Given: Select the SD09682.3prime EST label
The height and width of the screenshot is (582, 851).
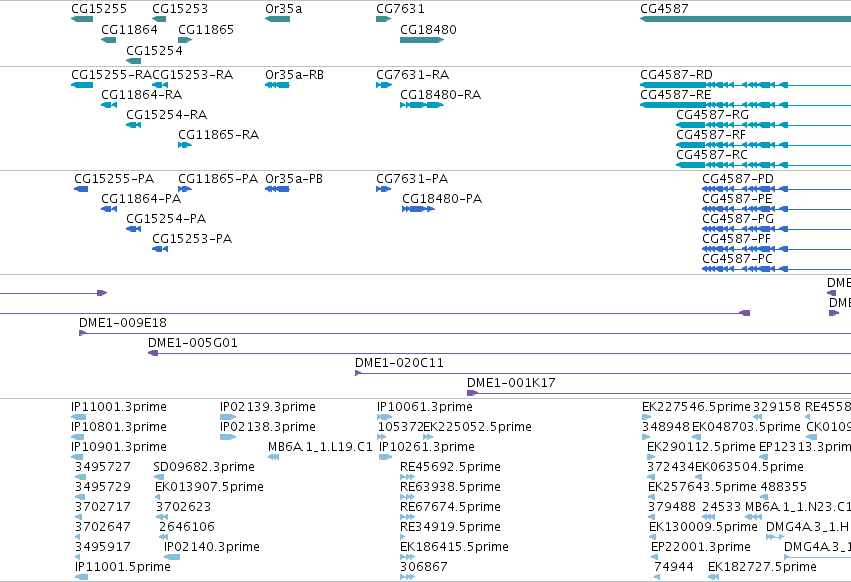Looking at the screenshot, I should (204, 466).
